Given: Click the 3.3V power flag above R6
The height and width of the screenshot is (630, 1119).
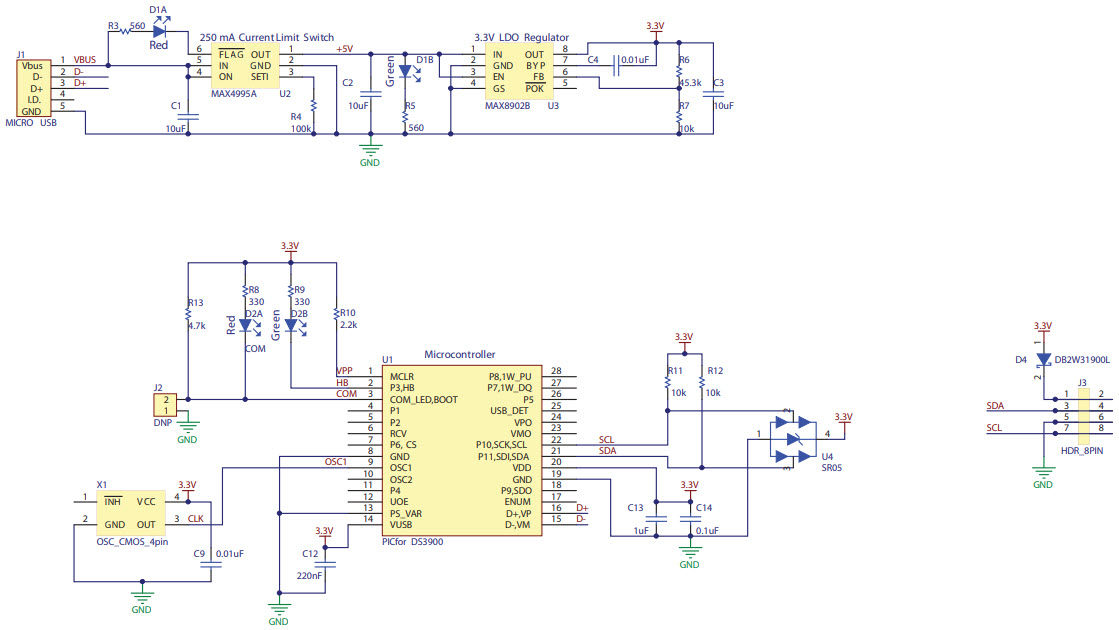Looking at the screenshot, I should [655, 28].
